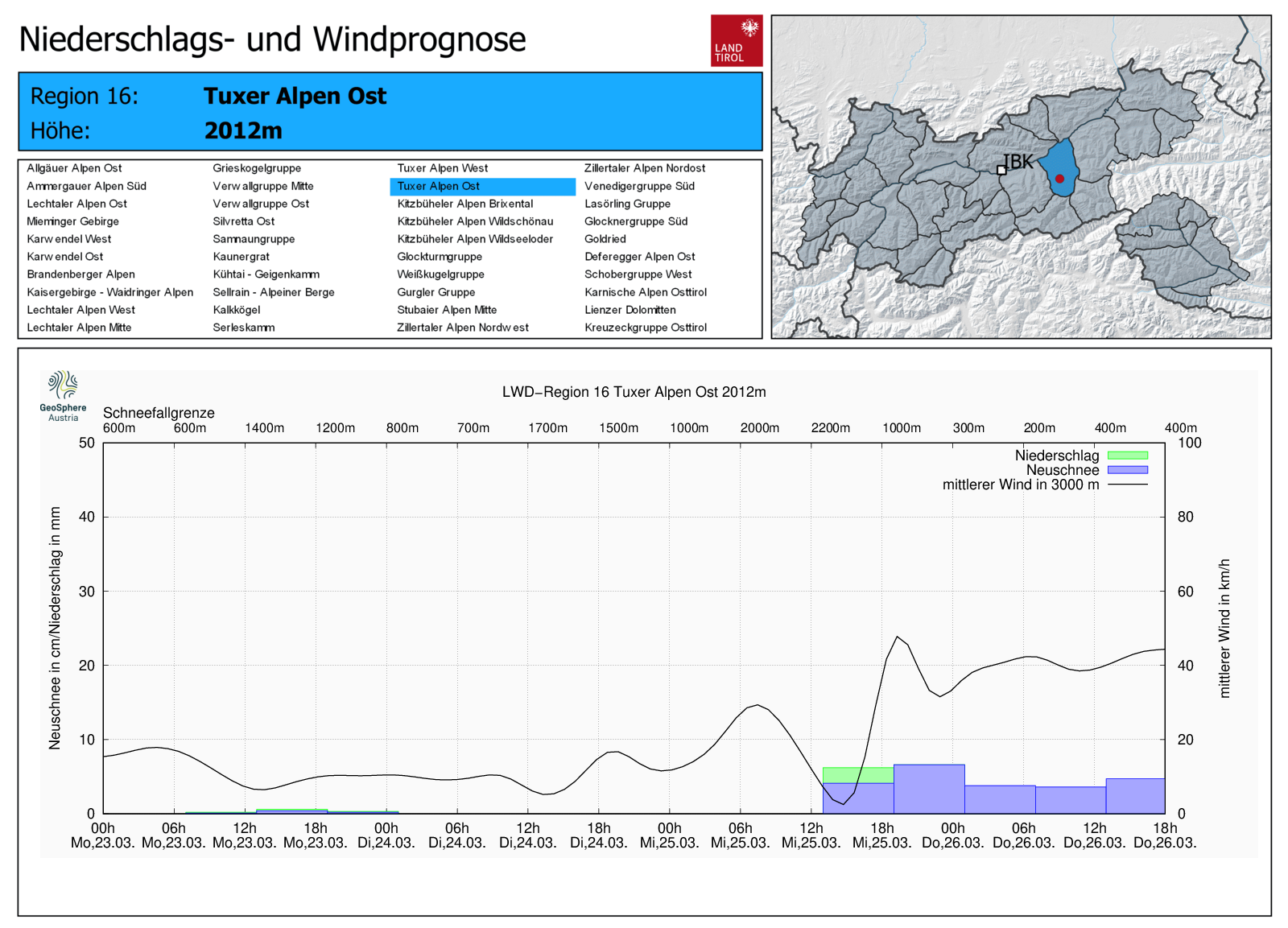
Task: Select the Tuxer Alpen West region
Action: pyautogui.click(x=442, y=168)
